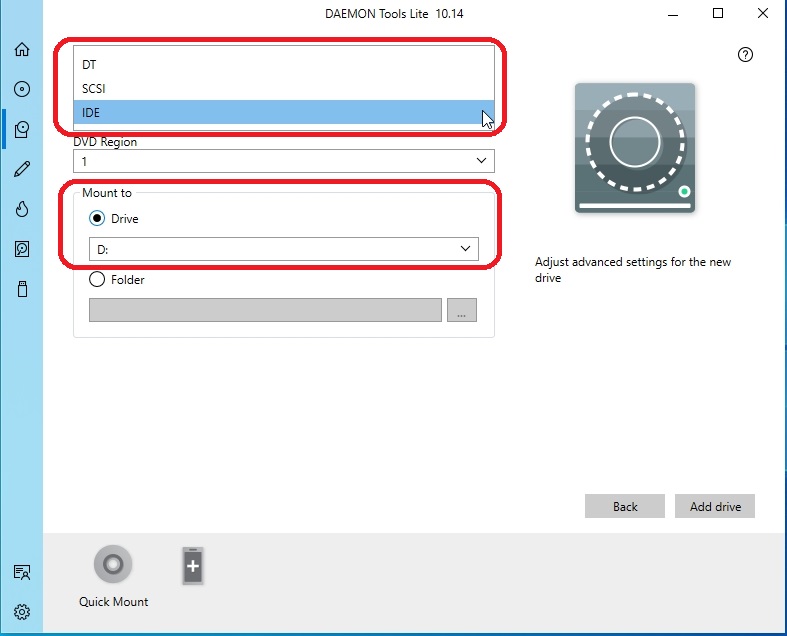
Task: Open help question mark icon
Action: coord(745,54)
